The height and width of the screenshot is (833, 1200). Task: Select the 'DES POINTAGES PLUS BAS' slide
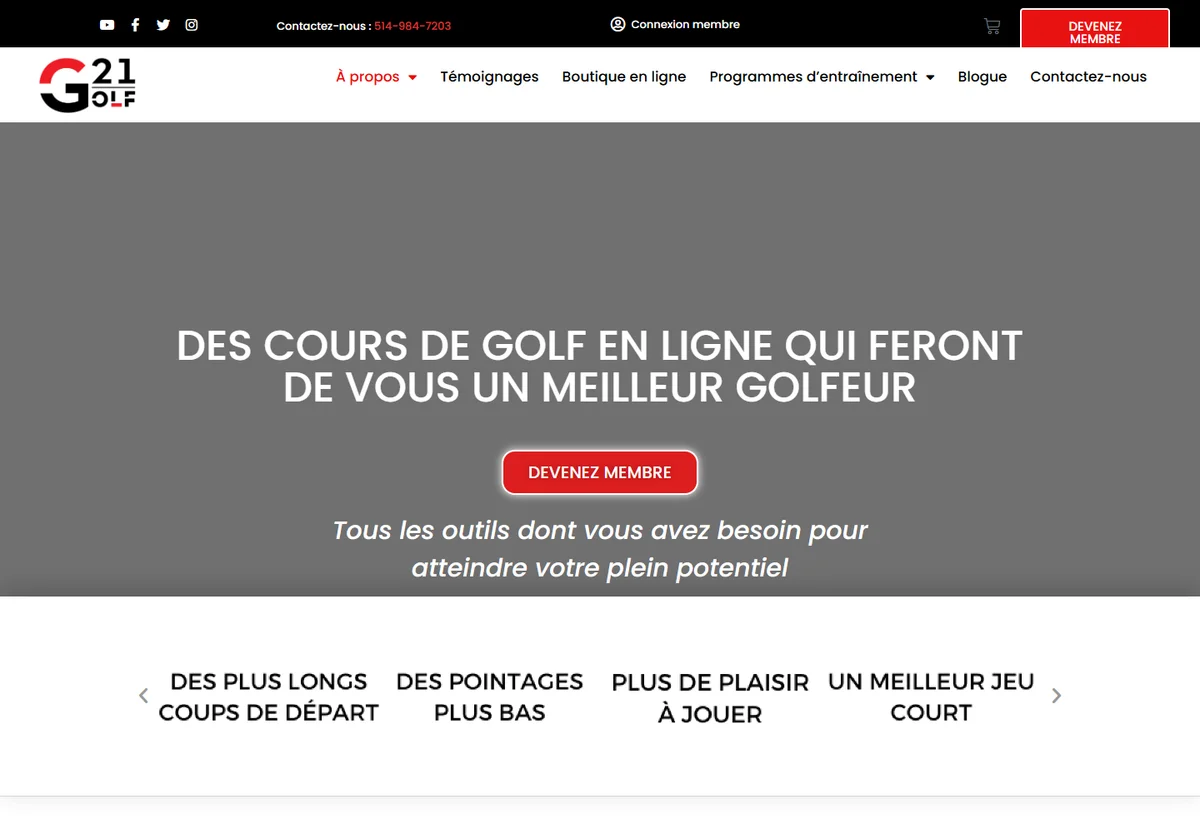tap(490, 697)
